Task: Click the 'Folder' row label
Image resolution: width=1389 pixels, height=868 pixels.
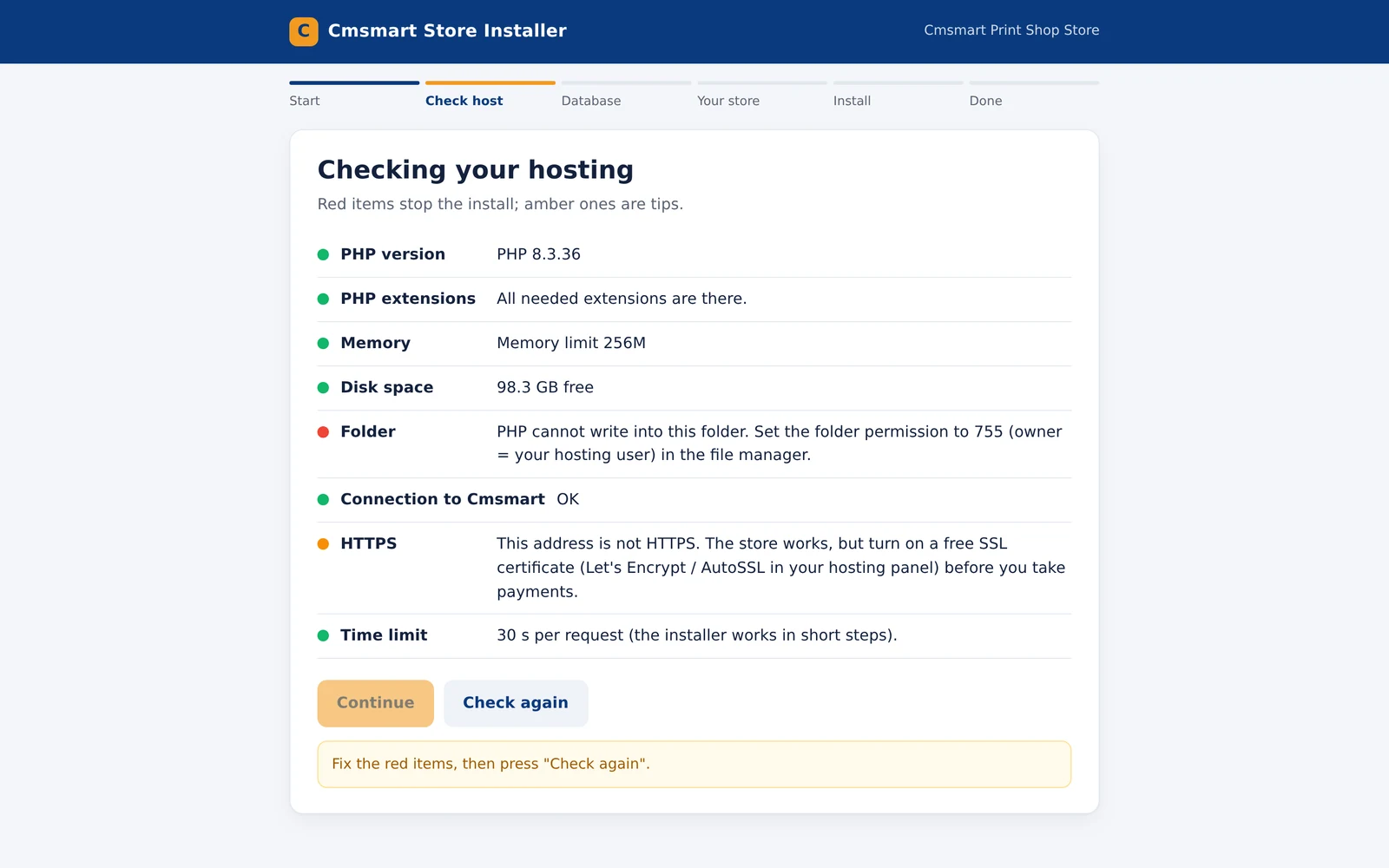Action: click(368, 431)
